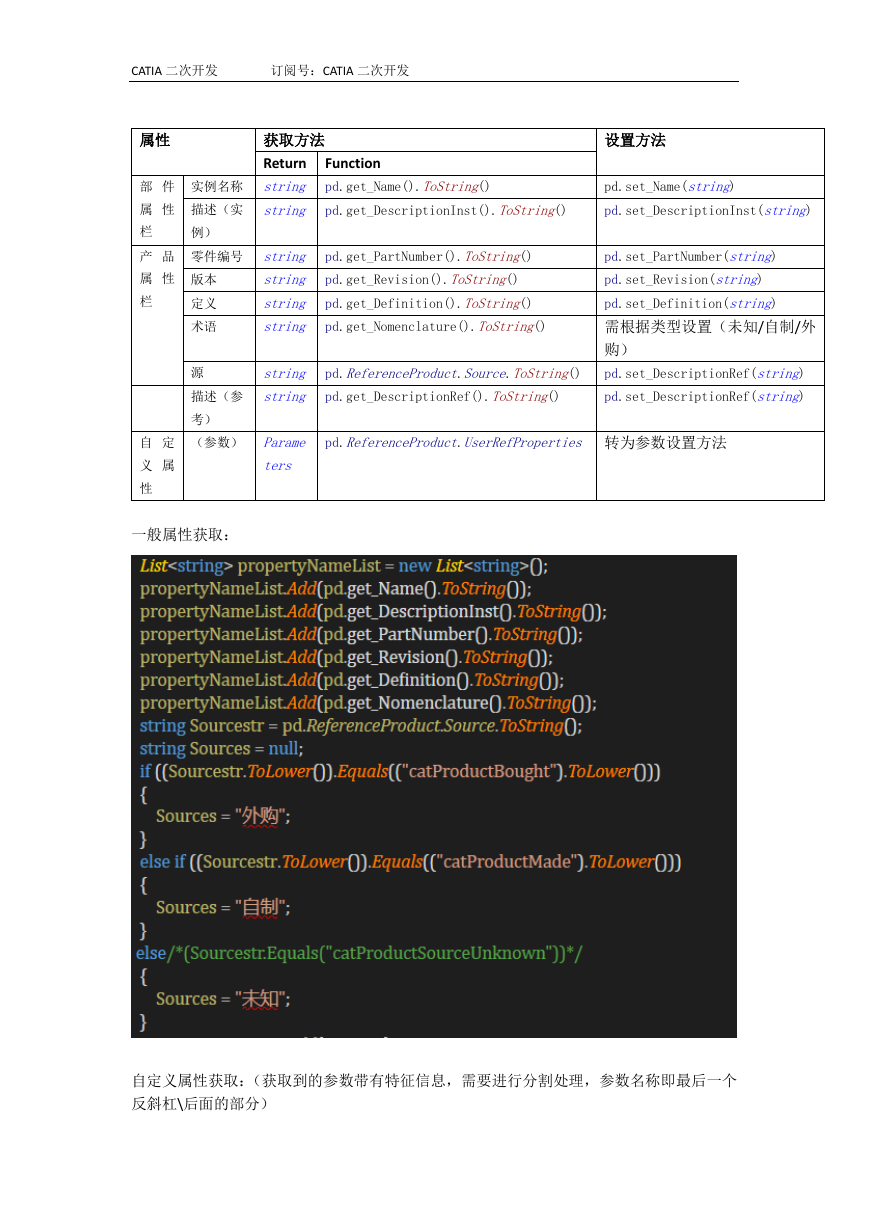This screenshot has width=869, height=1228.
Task: Click code line 'List<string> propertyNameList'
Action: point(344,566)
